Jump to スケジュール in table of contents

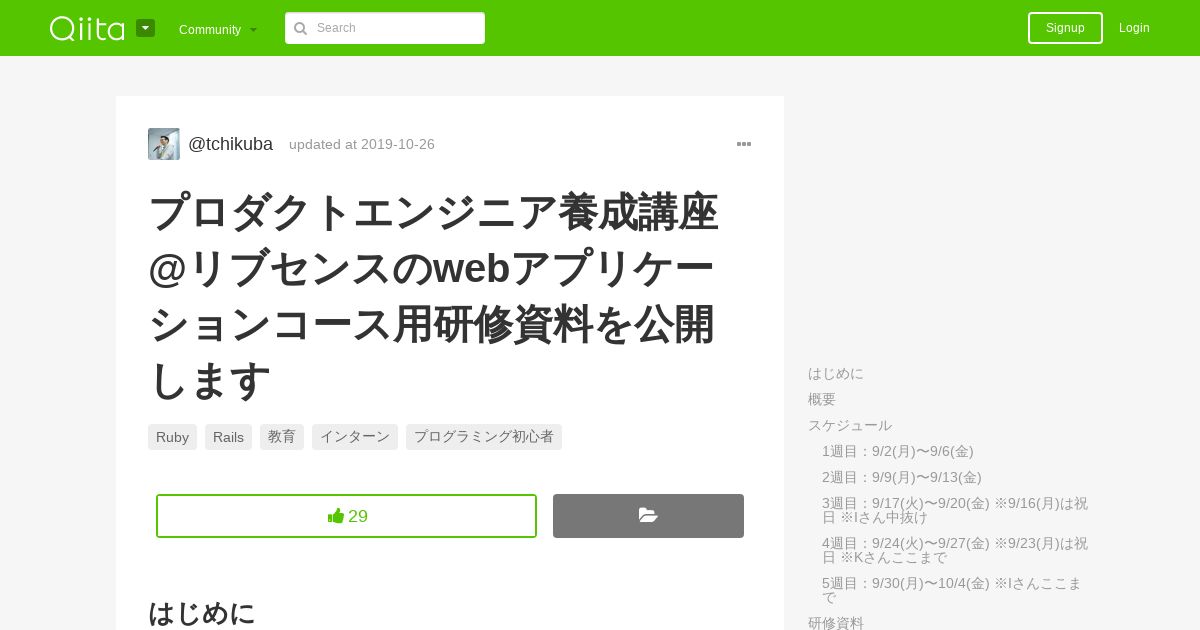(x=850, y=425)
